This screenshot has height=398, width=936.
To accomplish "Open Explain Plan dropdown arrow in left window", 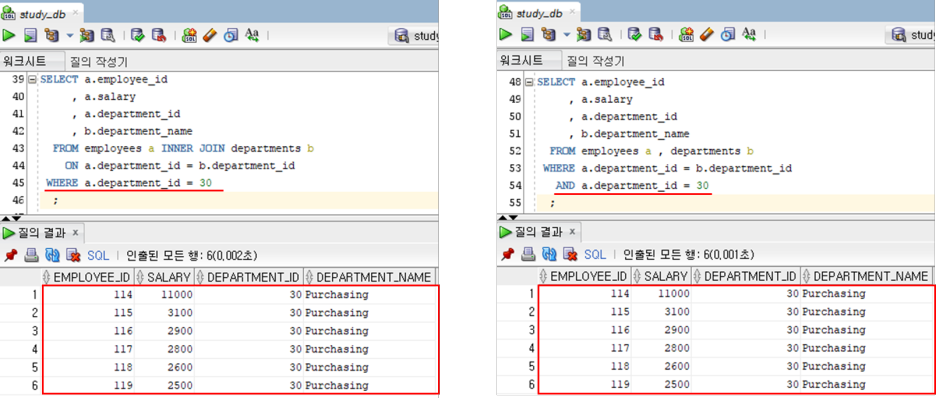I will click(69, 35).
